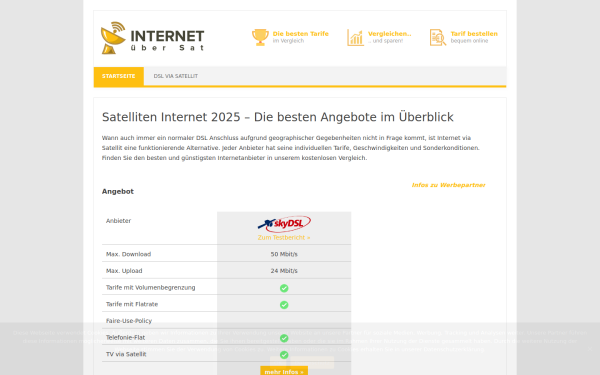Screen dimensions: 600x375
Task: Follow the Zum Testbericht » link
Action: pos(284,238)
